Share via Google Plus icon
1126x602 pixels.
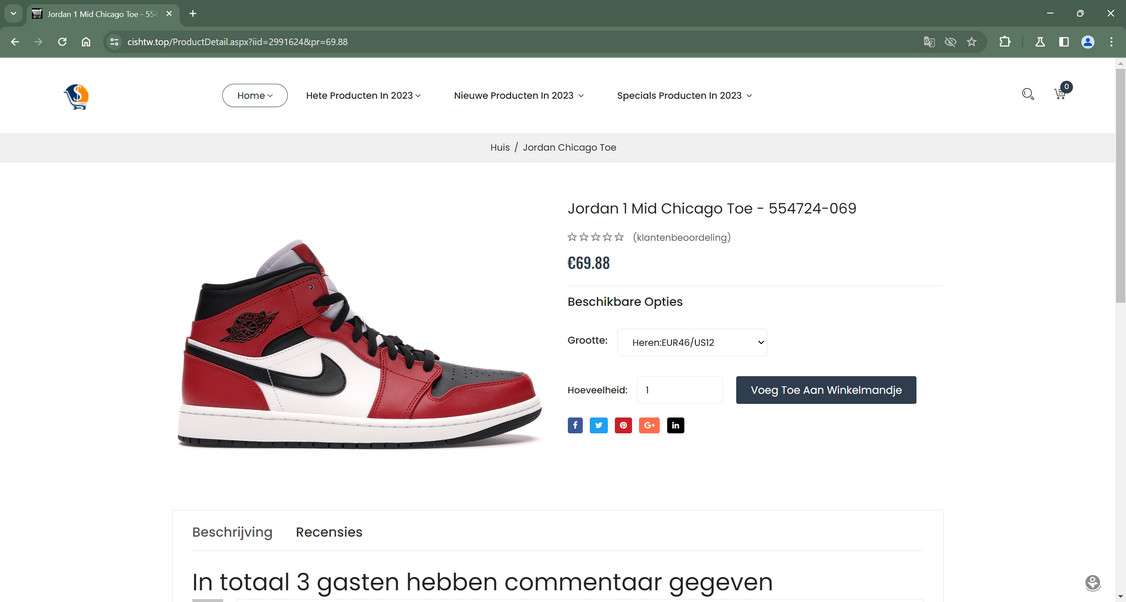click(x=649, y=425)
